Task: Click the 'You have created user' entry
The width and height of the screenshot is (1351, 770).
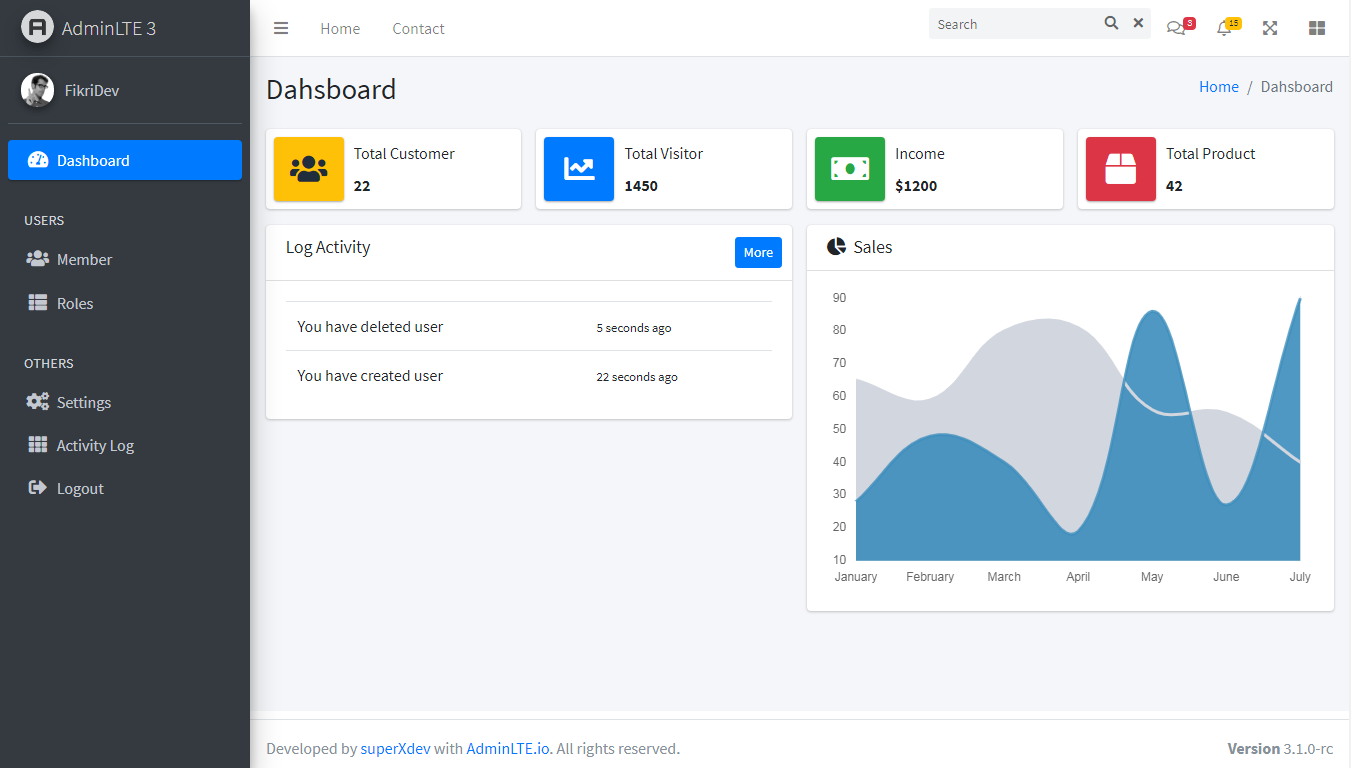Action: pos(370,376)
